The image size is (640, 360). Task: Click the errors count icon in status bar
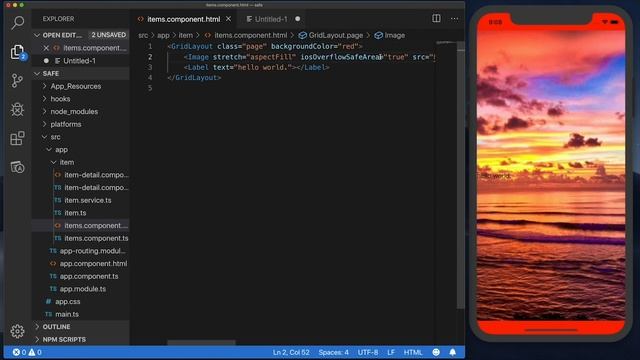point(19,352)
